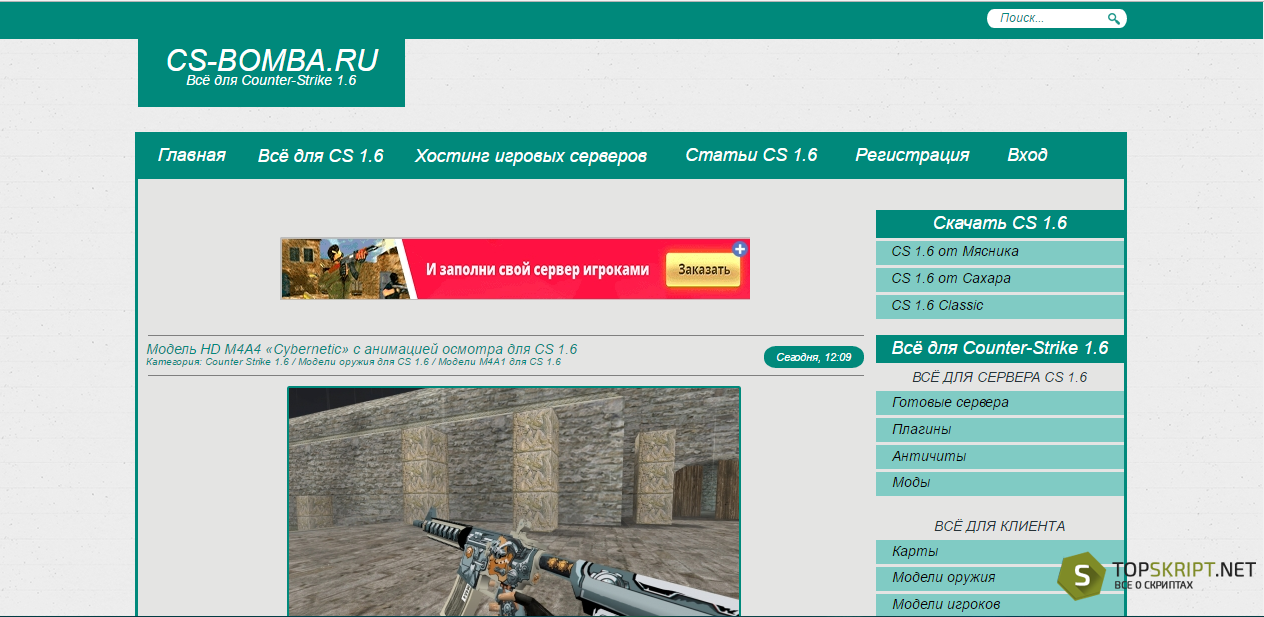Image resolution: width=1264 pixels, height=617 pixels.
Task: Click Всё для Counter-Strike 1.6 sidebar header
Action: 1000,348
